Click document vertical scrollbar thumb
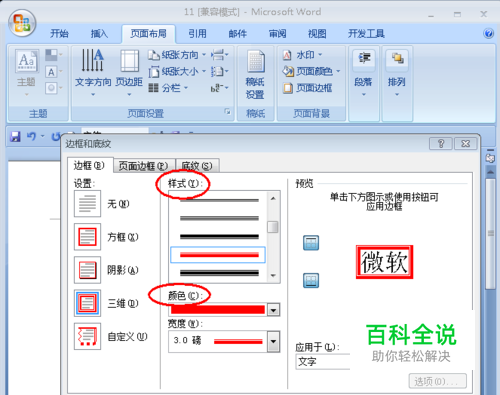This screenshot has height=395, width=500. click(x=490, y=233)
